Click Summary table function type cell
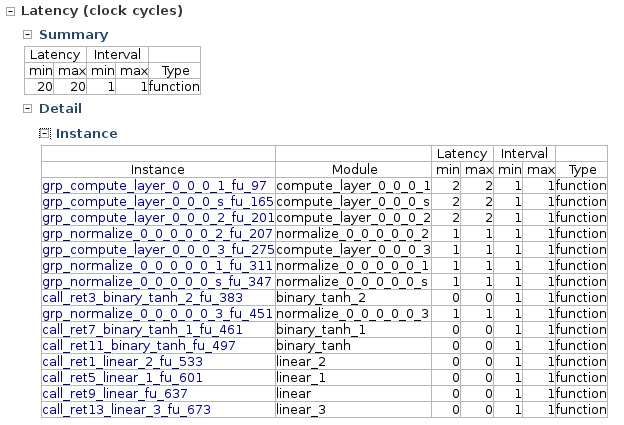The width and height of the screenshot is (624, 425). (x=174, y=87)
